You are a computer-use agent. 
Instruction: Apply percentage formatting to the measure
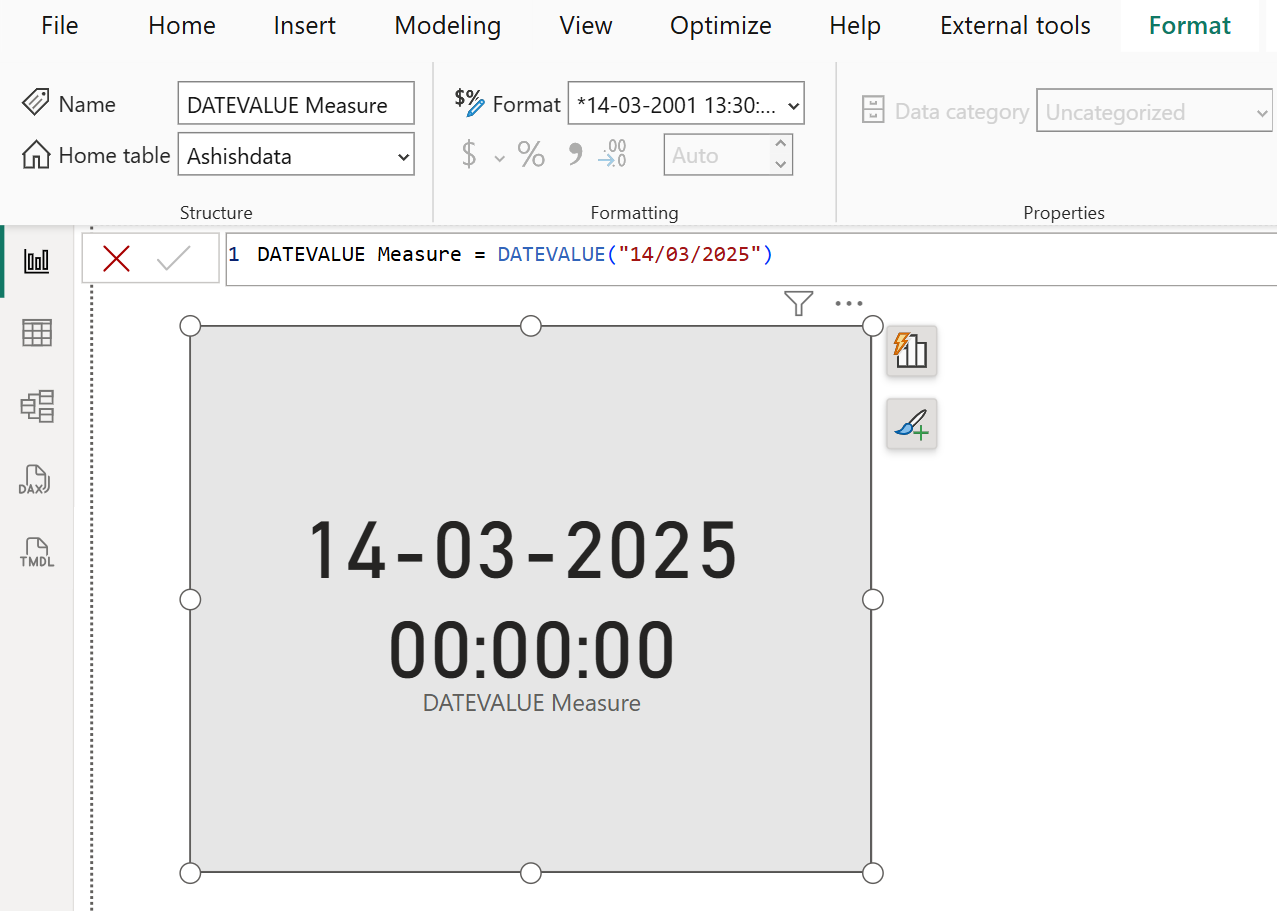pos(531,154)
